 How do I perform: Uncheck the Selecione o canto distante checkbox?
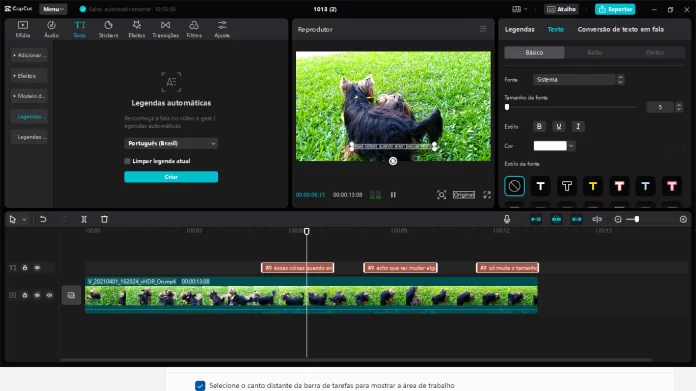pyautogui.click(x=200, y=385)
